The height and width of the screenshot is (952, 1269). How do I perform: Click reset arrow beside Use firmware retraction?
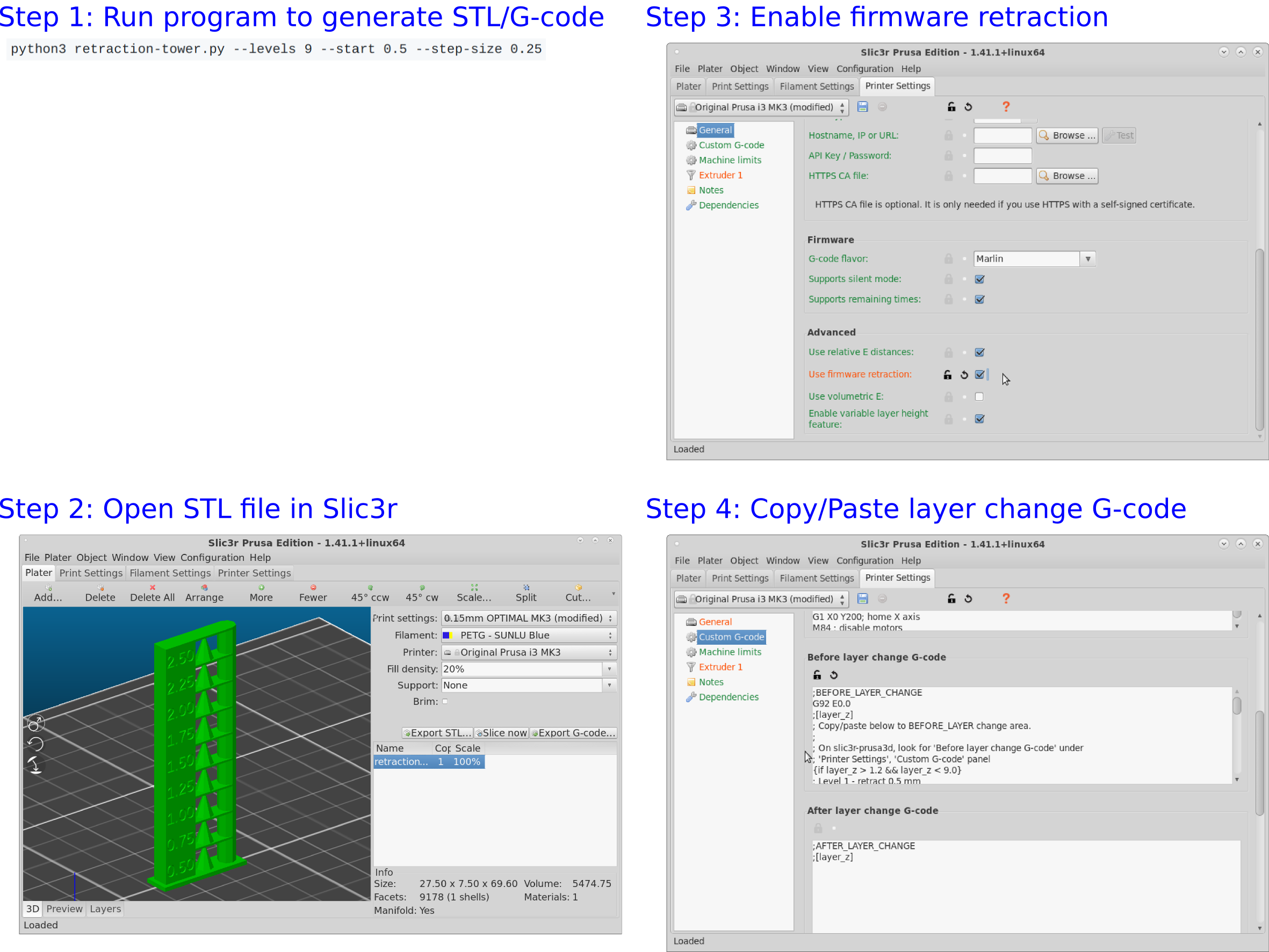point(964,374)
